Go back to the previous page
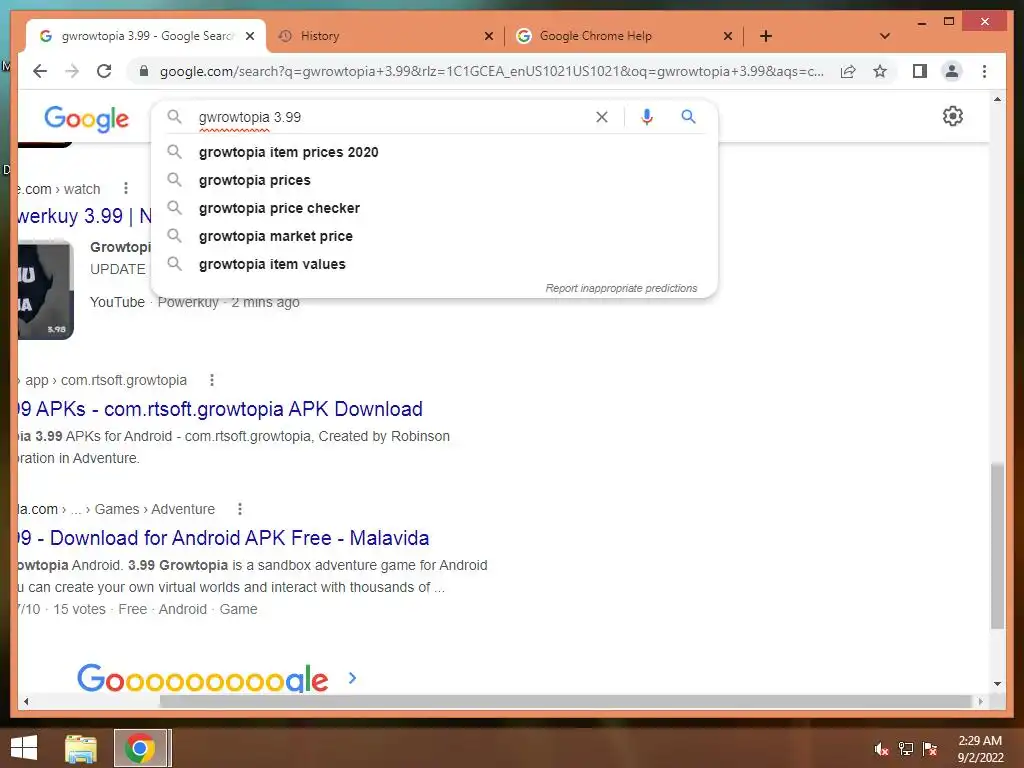 (x=40, y=71)
